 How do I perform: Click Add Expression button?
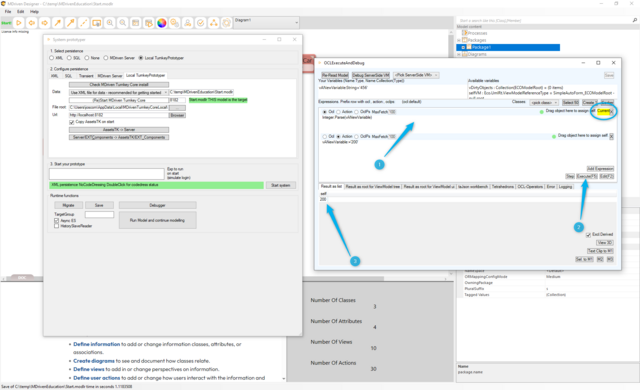click(x=600, y=168)
